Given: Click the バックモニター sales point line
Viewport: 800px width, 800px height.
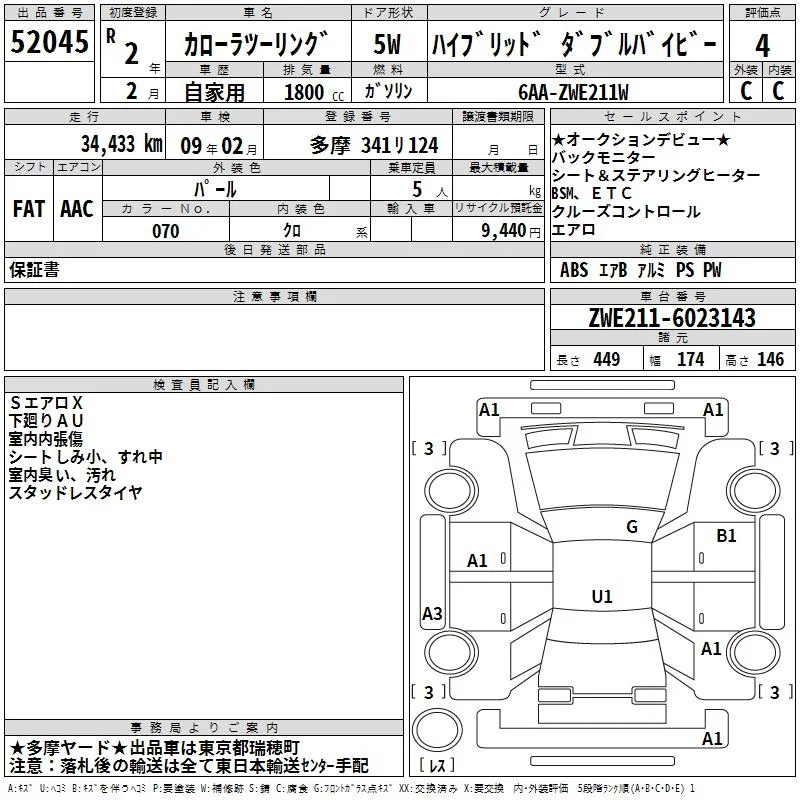Looking at the screenshot, I should coord(604,157).
